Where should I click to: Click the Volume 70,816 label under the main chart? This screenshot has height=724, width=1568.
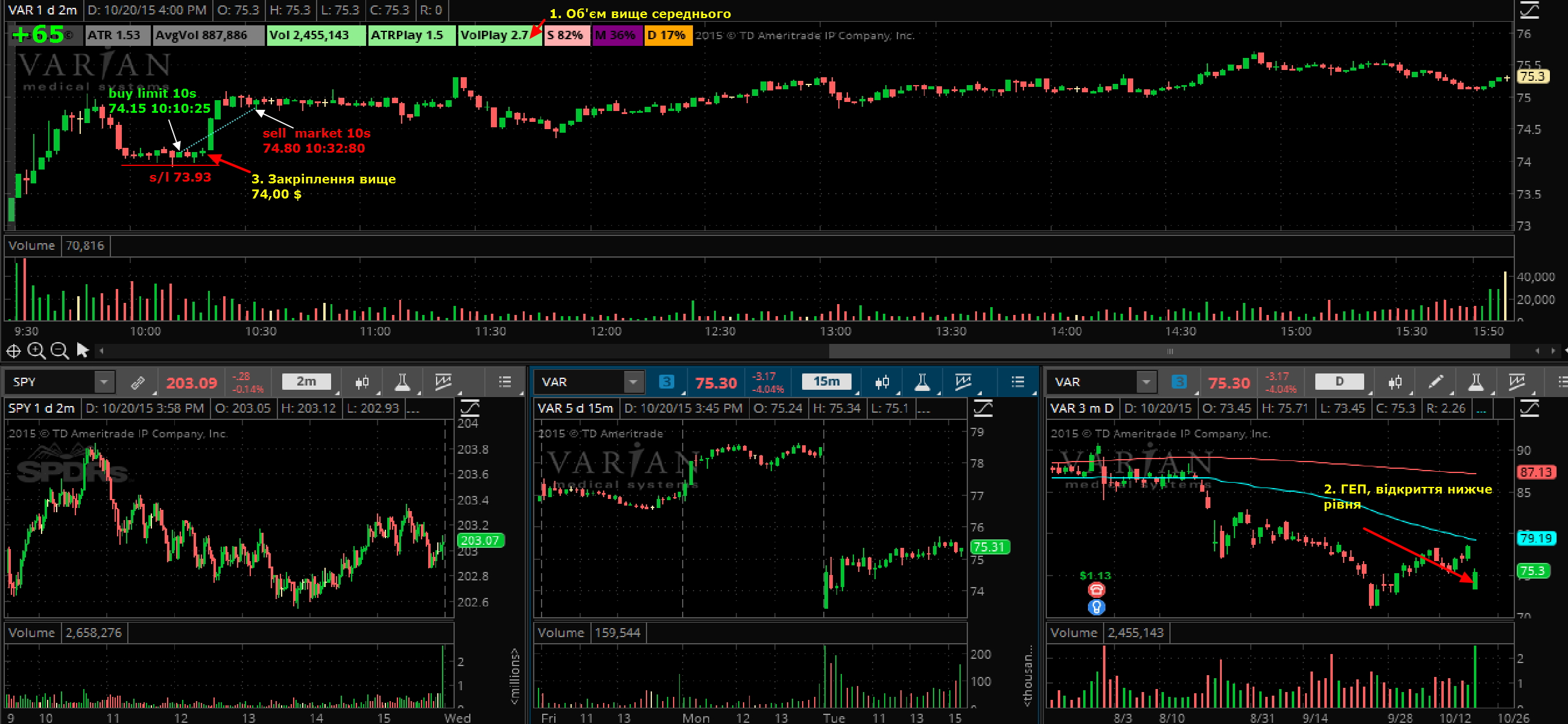pos(57,246)
